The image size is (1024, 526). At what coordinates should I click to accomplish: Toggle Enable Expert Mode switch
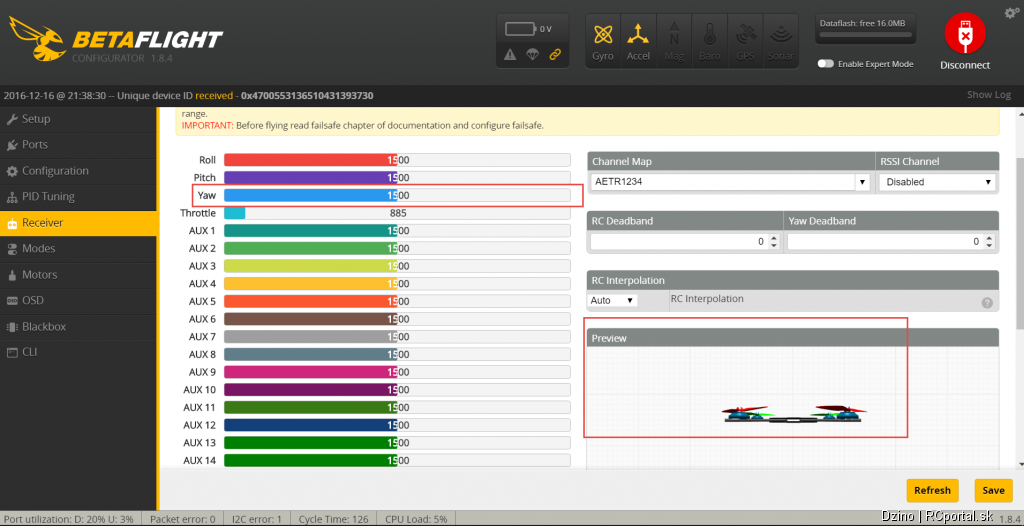pyautogui.click(x=826, y=64)
